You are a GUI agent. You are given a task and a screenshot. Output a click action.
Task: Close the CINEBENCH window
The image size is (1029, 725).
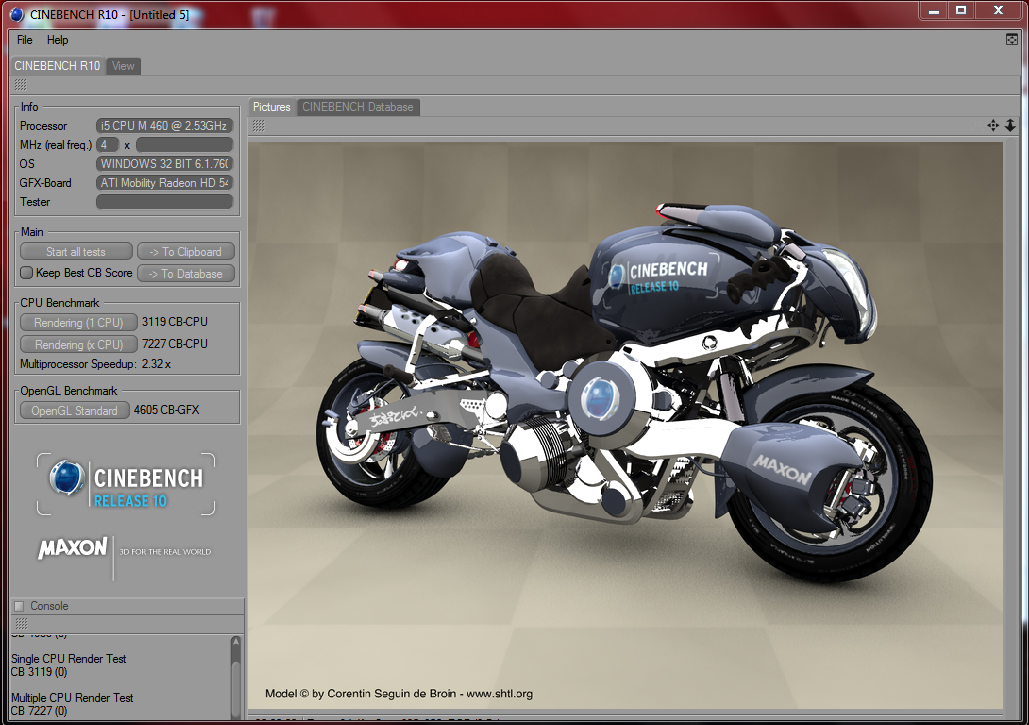[x=998, y=10]
